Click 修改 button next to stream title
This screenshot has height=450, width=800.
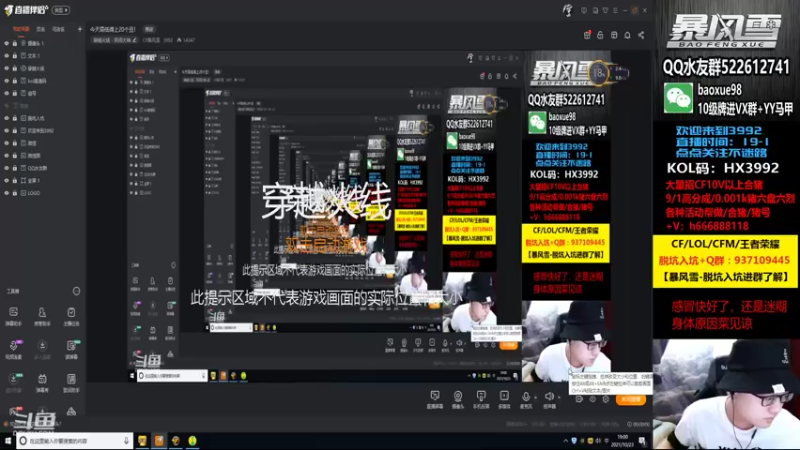point(149,30)
